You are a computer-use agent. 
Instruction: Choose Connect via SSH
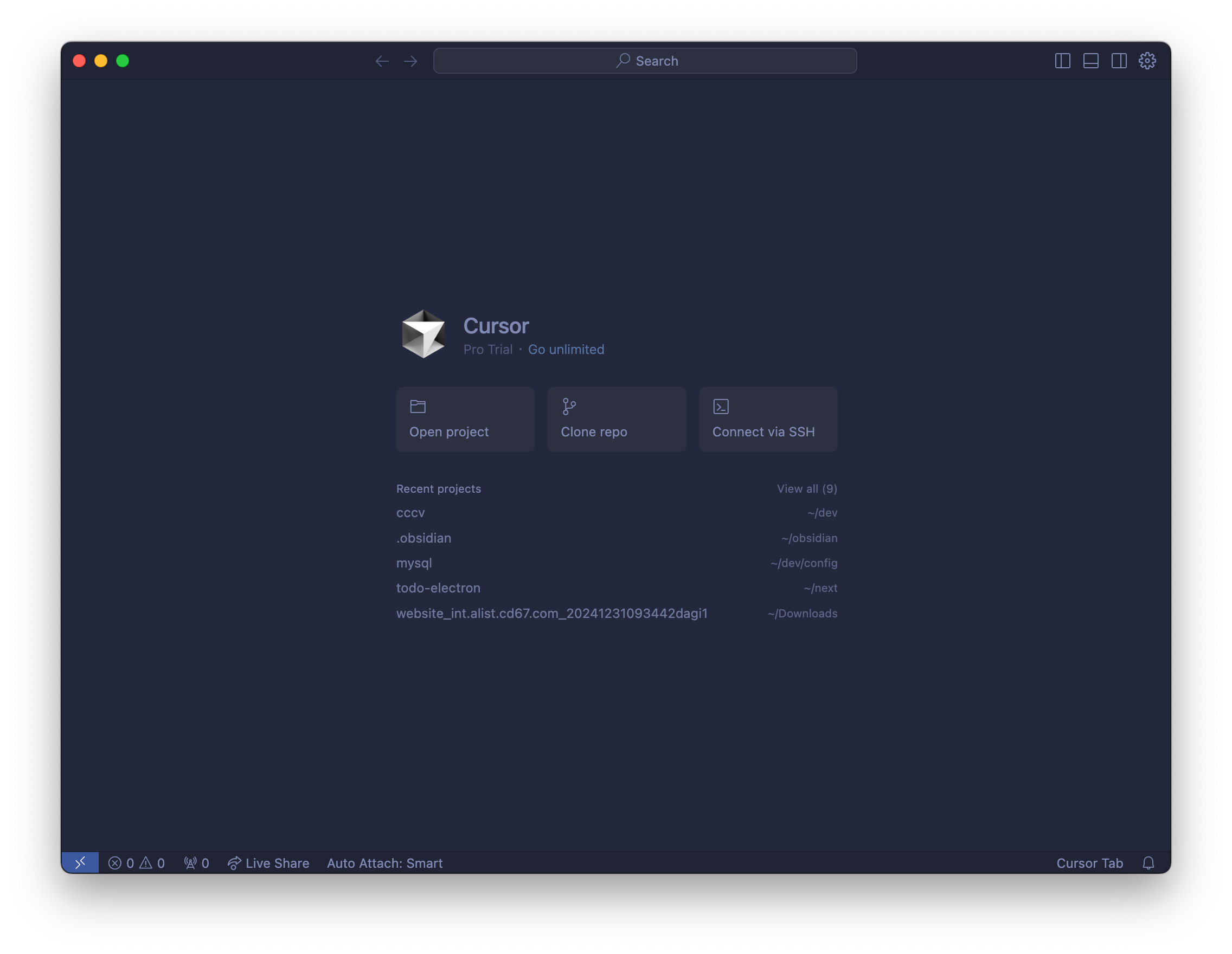768,420
